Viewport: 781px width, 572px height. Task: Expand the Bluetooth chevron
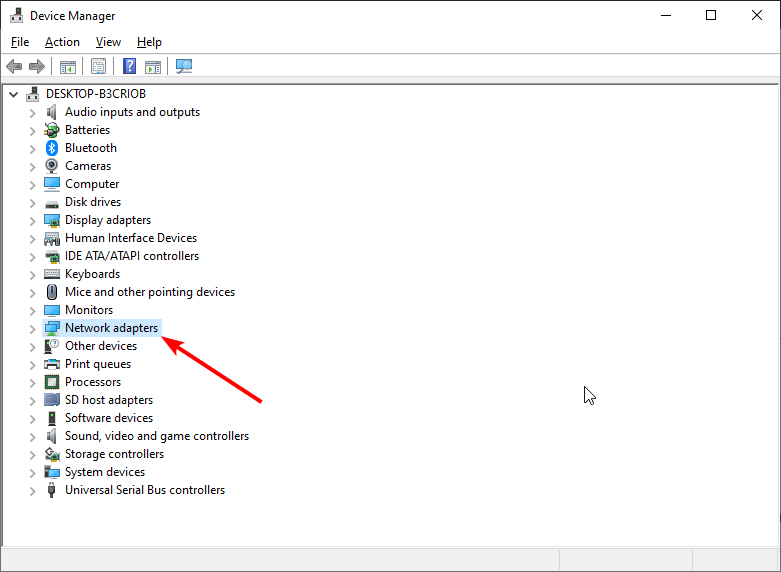pyautogui.click(x=32, y=149)
